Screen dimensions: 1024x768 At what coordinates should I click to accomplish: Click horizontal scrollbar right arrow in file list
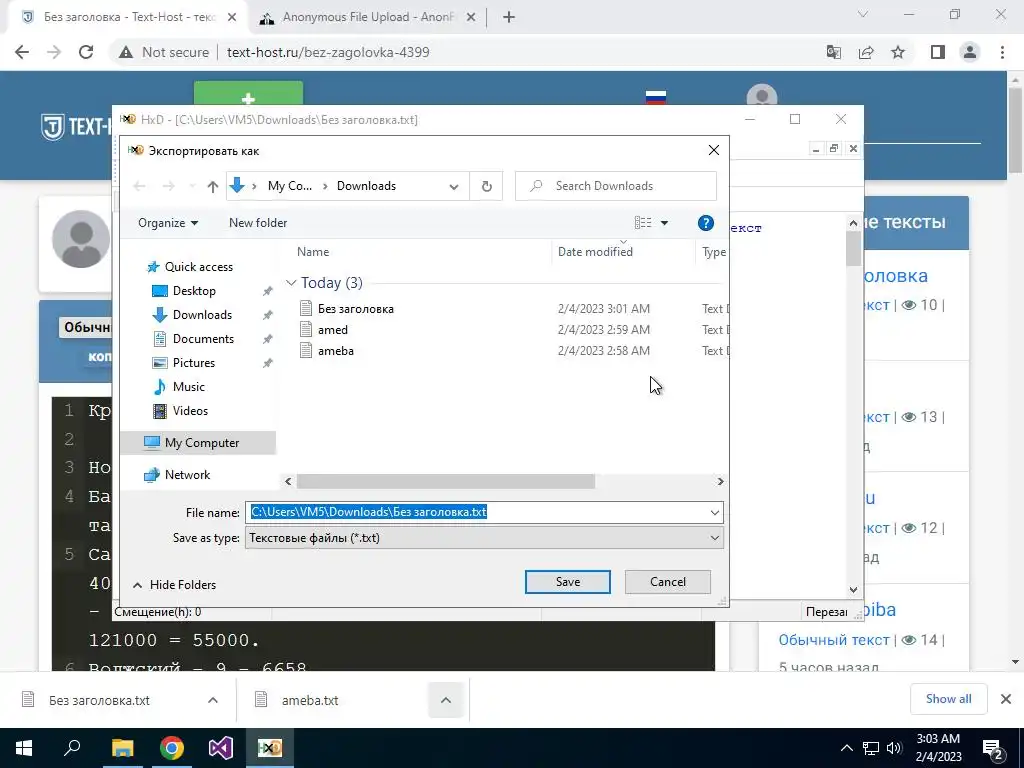point(720,481)
